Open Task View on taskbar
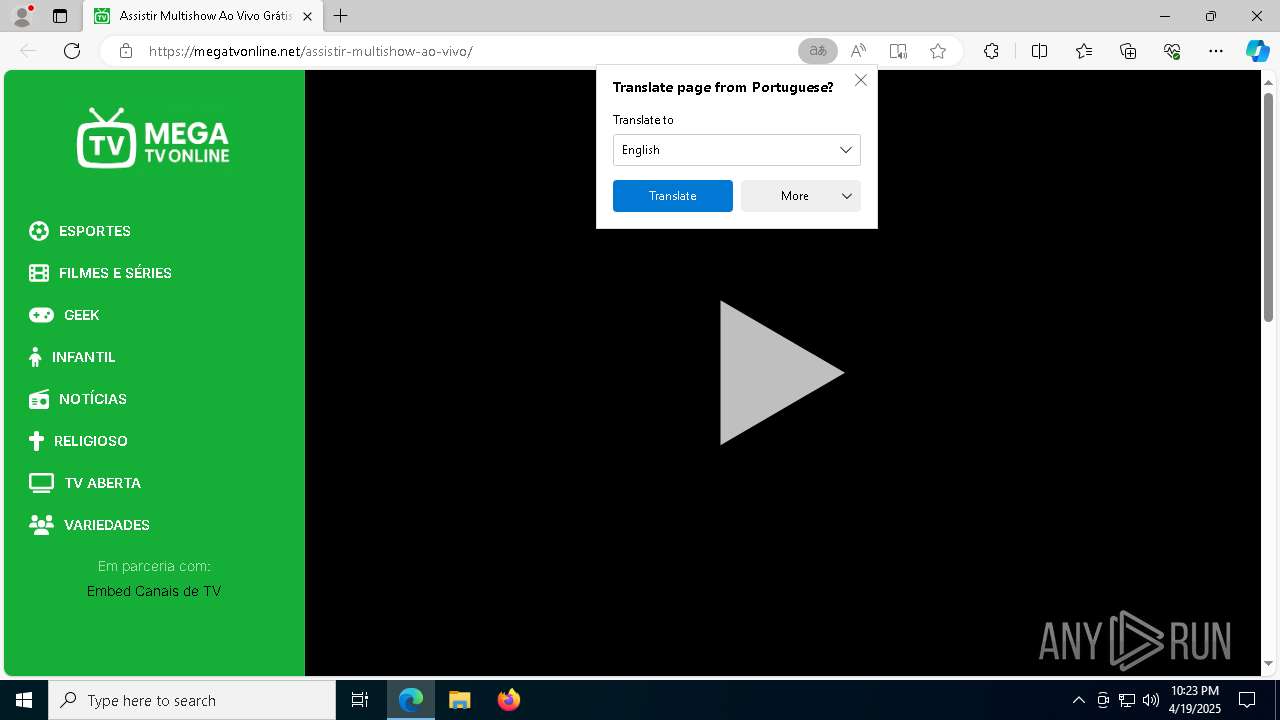Image resolution: width=1280 pixels, height=720 pixels. click(360, 700)
